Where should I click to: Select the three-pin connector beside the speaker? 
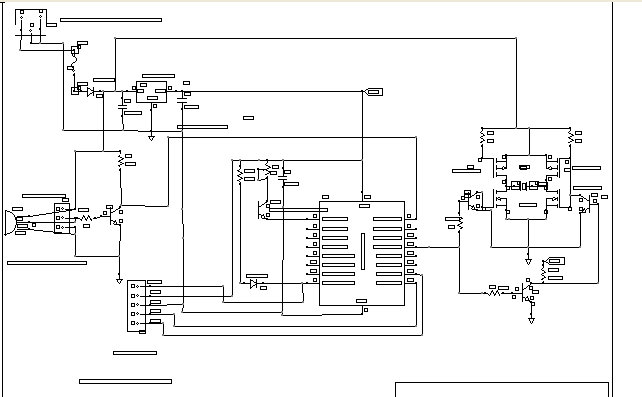tap(62, 218)
